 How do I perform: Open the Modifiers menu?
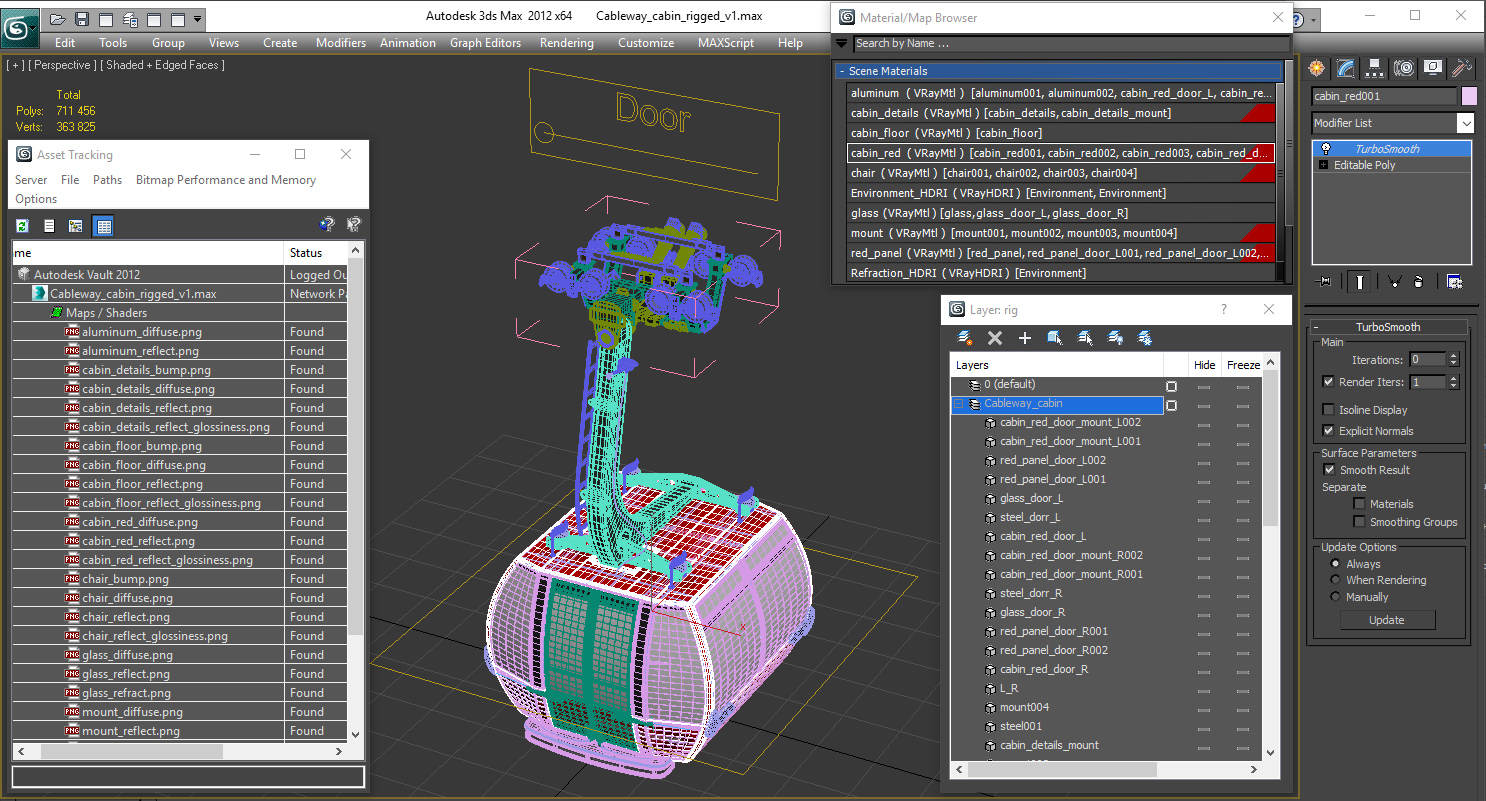click(340, 43)
